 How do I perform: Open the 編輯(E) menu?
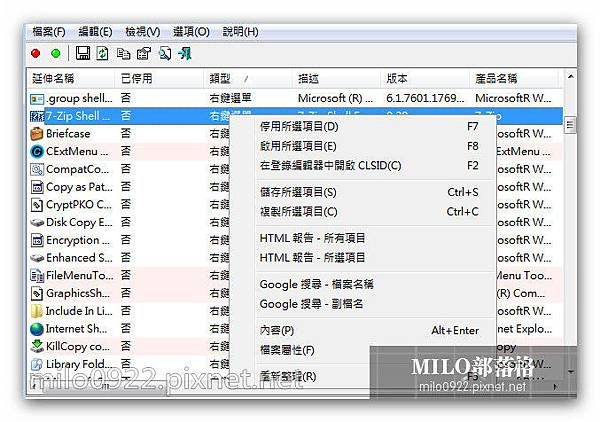coord(95,32)
